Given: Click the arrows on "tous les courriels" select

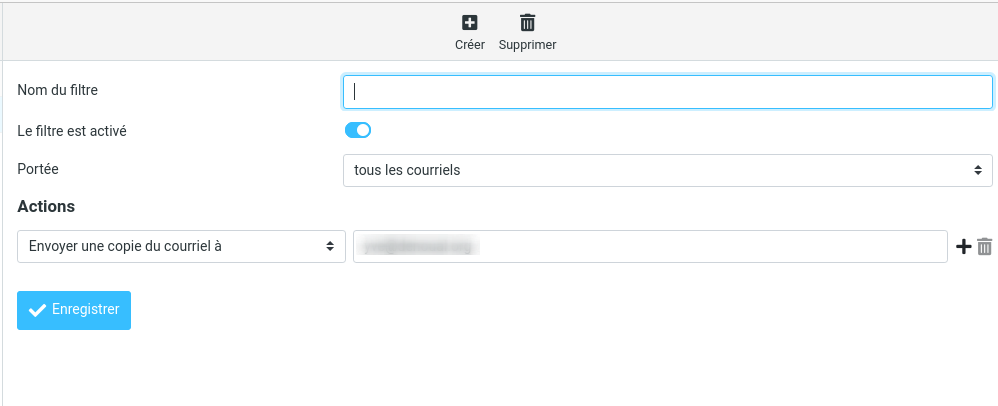Looking at the screenshot, I should [978, 170].
